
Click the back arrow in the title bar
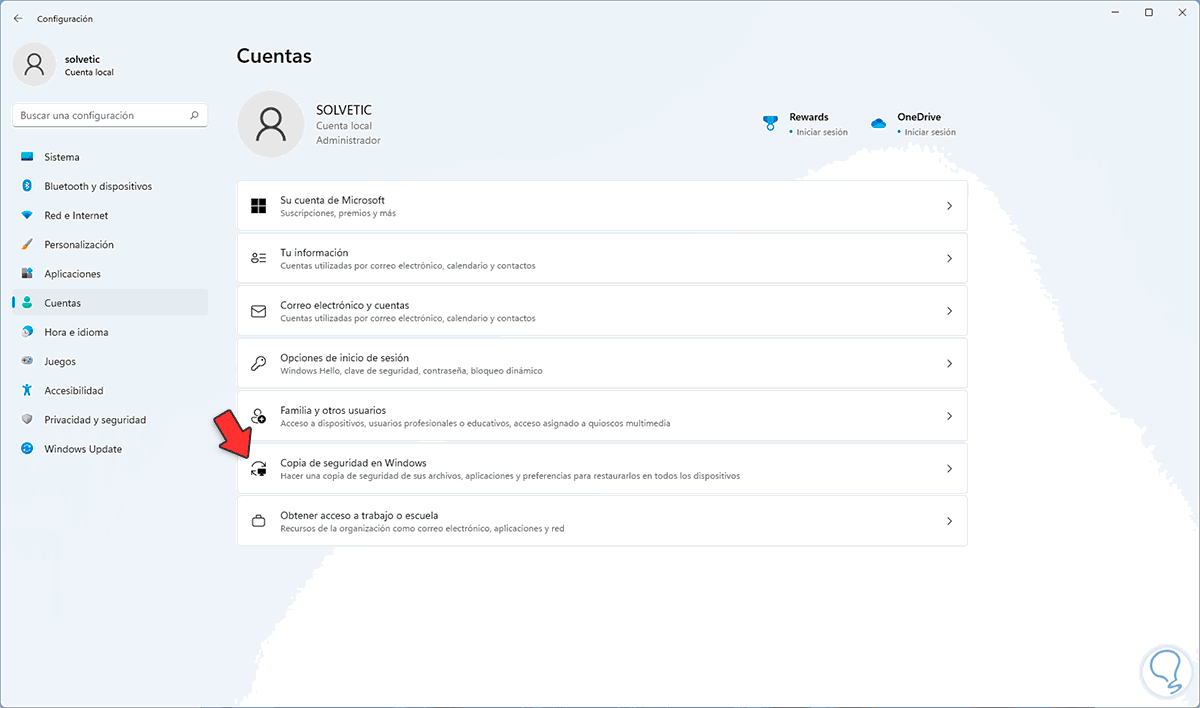pos(18,18)
